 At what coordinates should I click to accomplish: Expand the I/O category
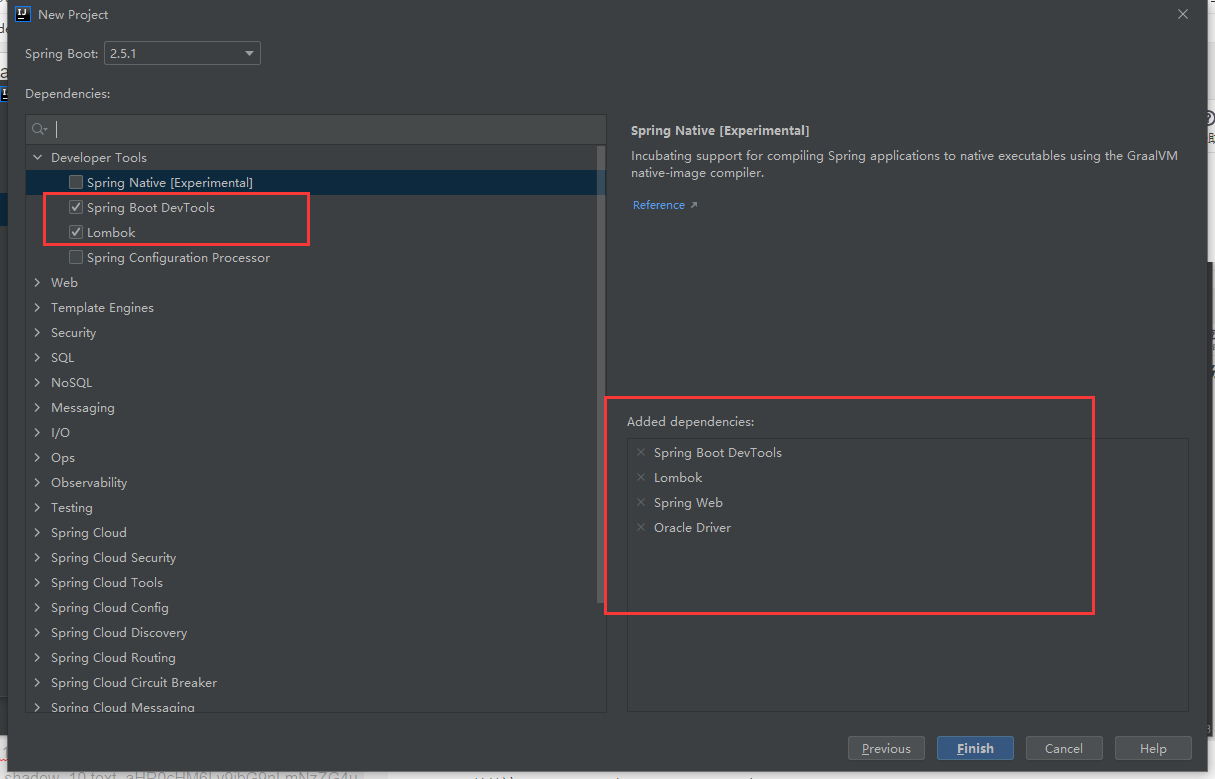(38, 432)
